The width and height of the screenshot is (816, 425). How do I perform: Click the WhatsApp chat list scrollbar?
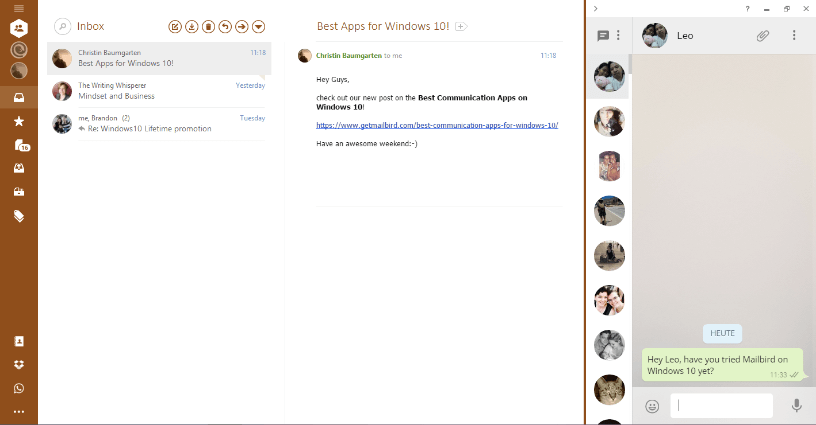(630, 64)
